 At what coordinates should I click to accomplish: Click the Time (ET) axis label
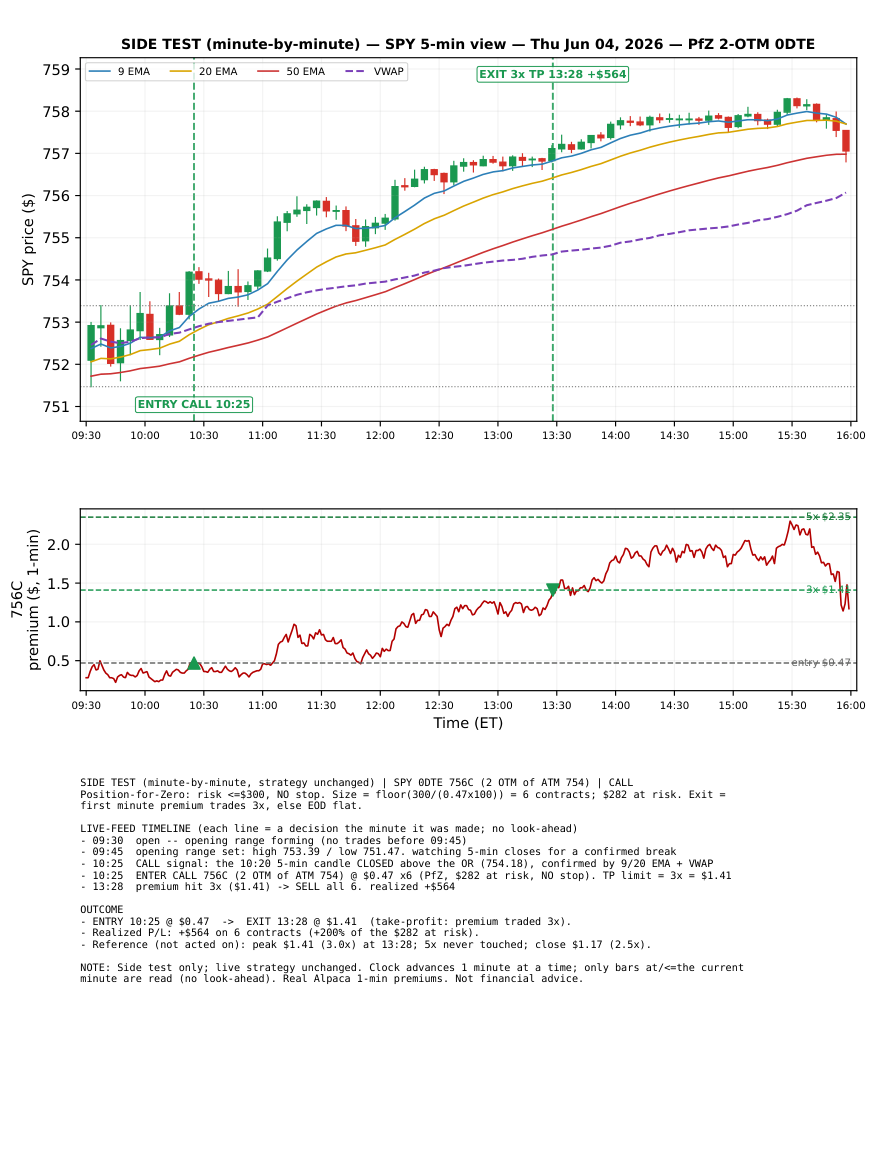468,723
